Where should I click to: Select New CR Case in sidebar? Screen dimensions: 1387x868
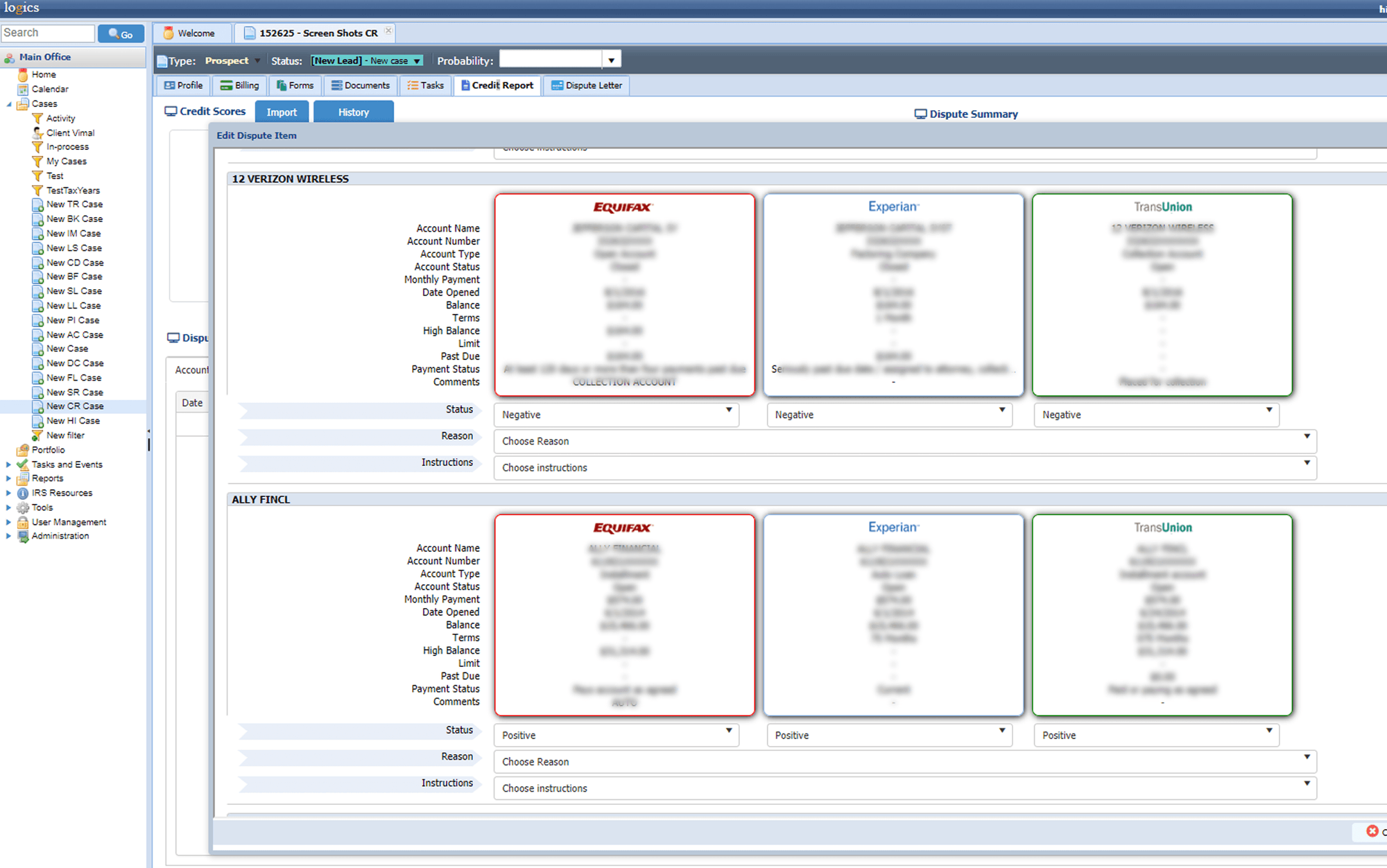pos(75,406)
